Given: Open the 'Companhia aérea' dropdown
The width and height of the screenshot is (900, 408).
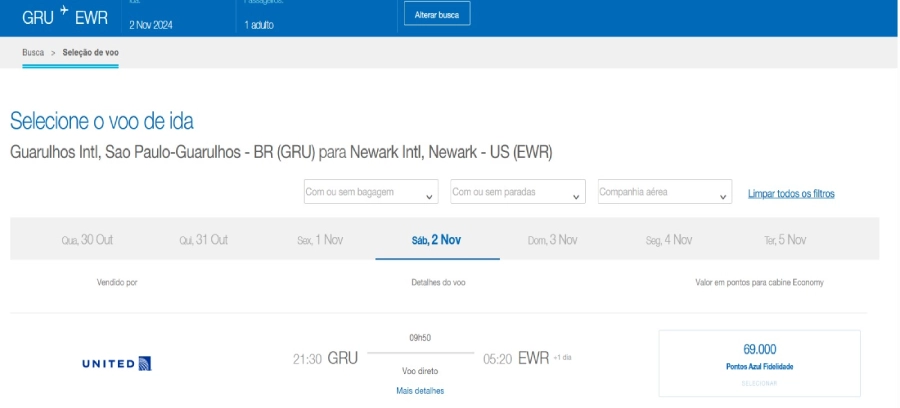Looking at the screenshot, I should [x=665, y=192].
